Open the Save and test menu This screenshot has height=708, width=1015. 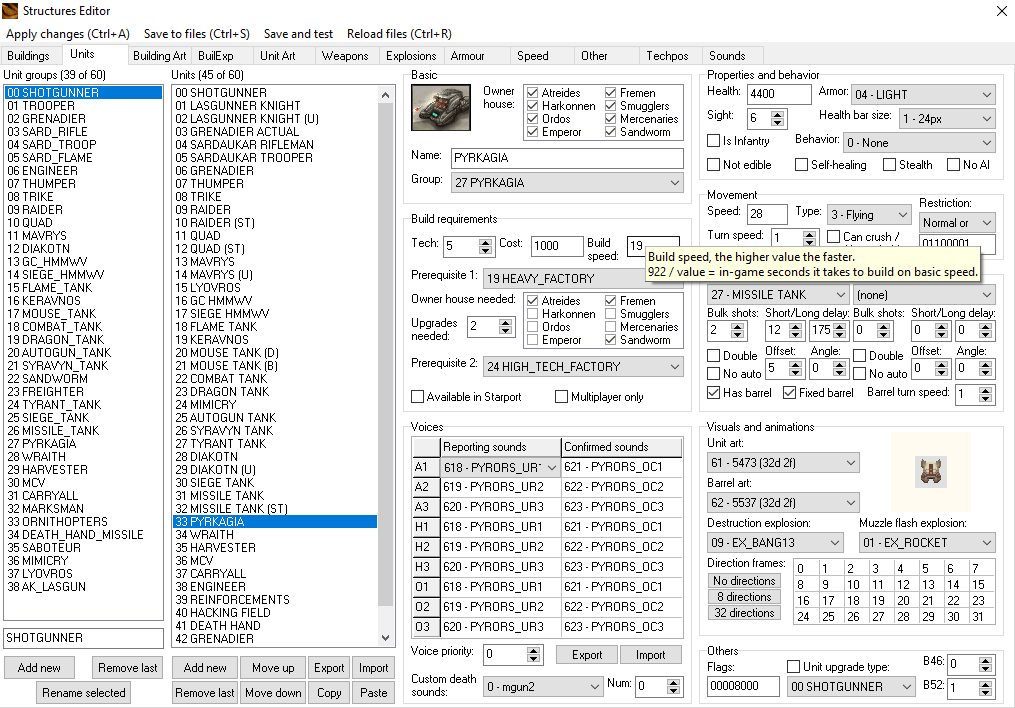[x=298, y=33]
